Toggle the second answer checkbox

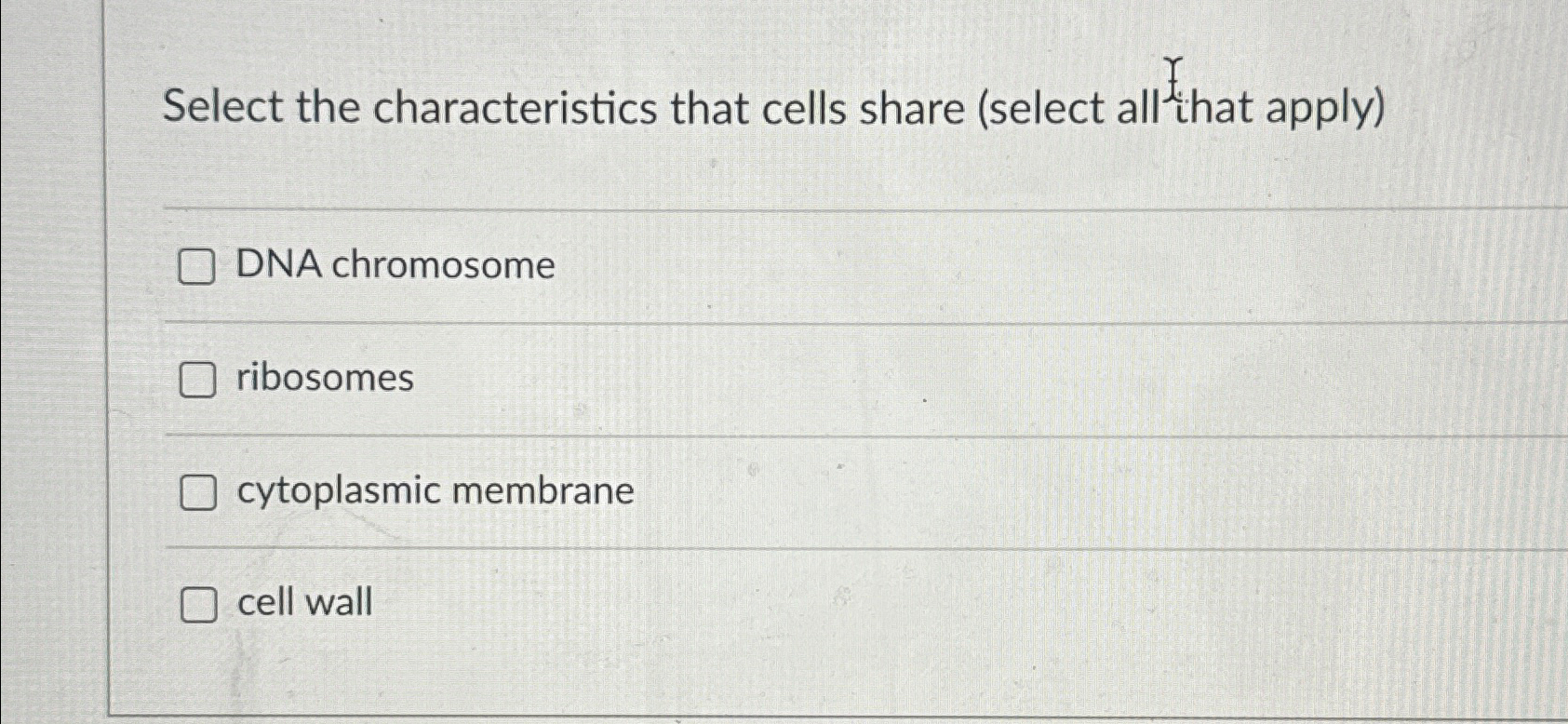coord(198,380)
